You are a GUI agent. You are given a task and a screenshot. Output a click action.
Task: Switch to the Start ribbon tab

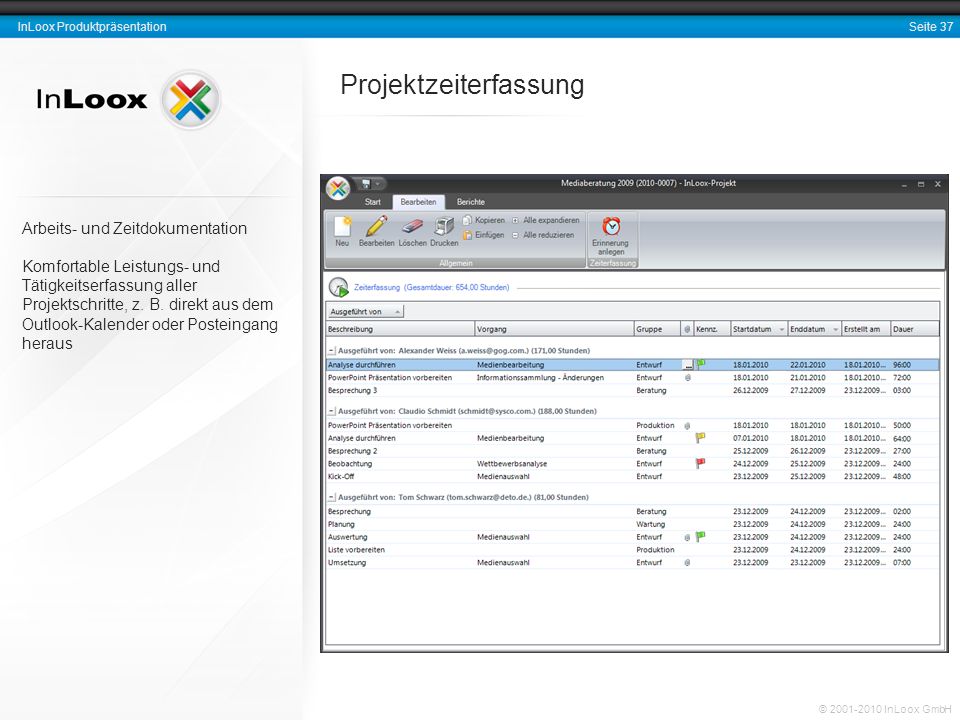click(372, 202)
